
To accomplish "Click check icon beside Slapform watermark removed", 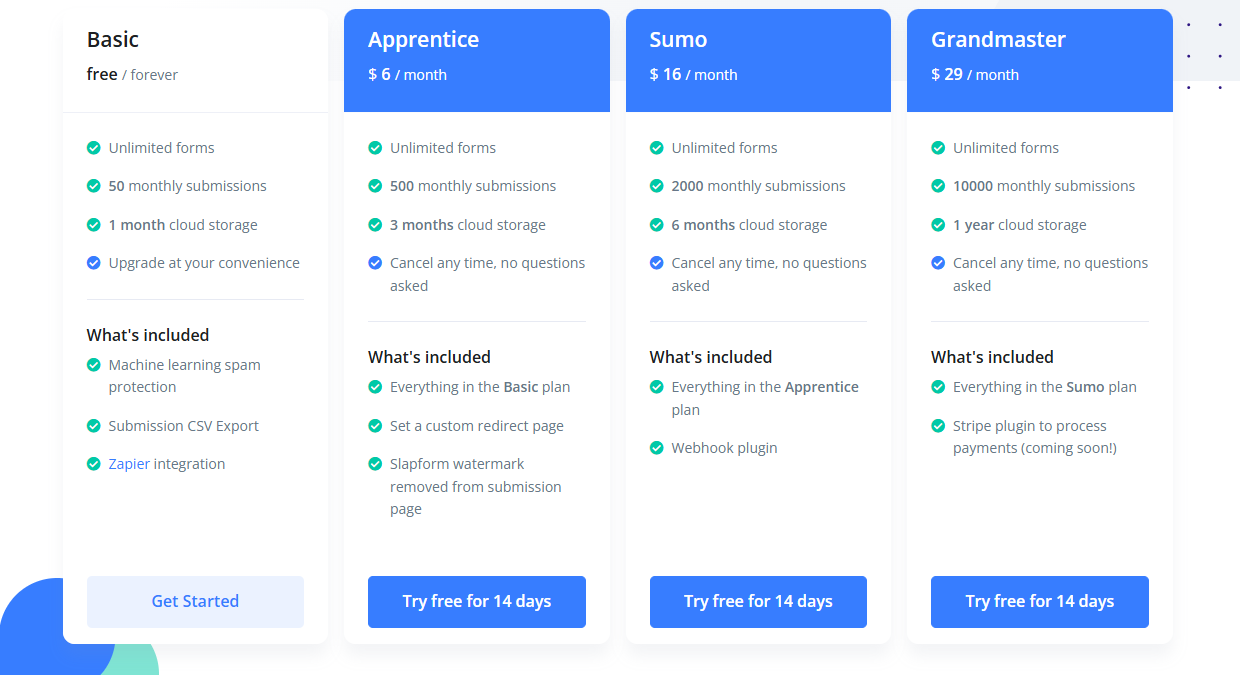I will (x=375, y=464).
